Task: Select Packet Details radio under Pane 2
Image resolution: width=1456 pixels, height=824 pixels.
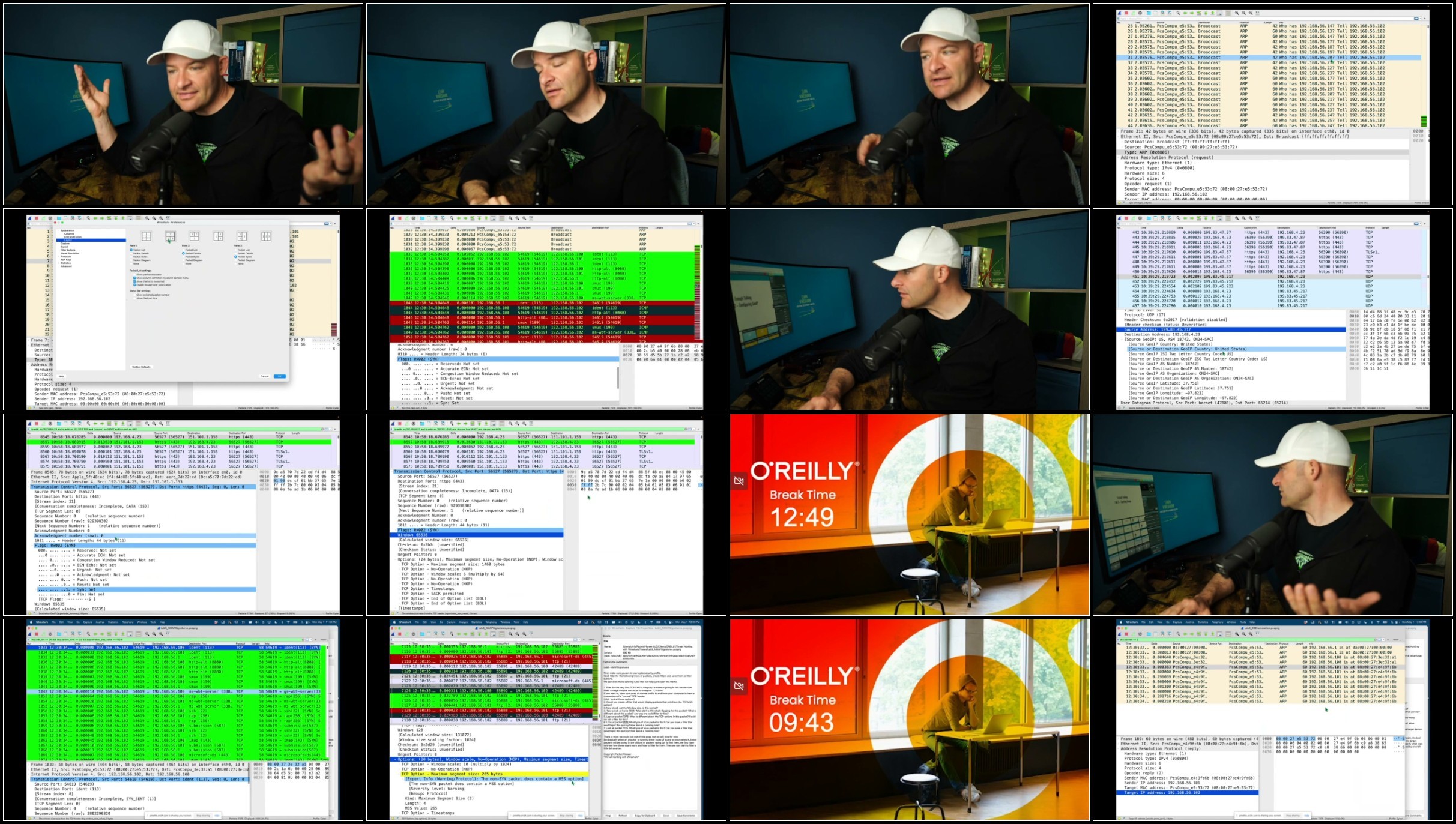Action: 183,253
